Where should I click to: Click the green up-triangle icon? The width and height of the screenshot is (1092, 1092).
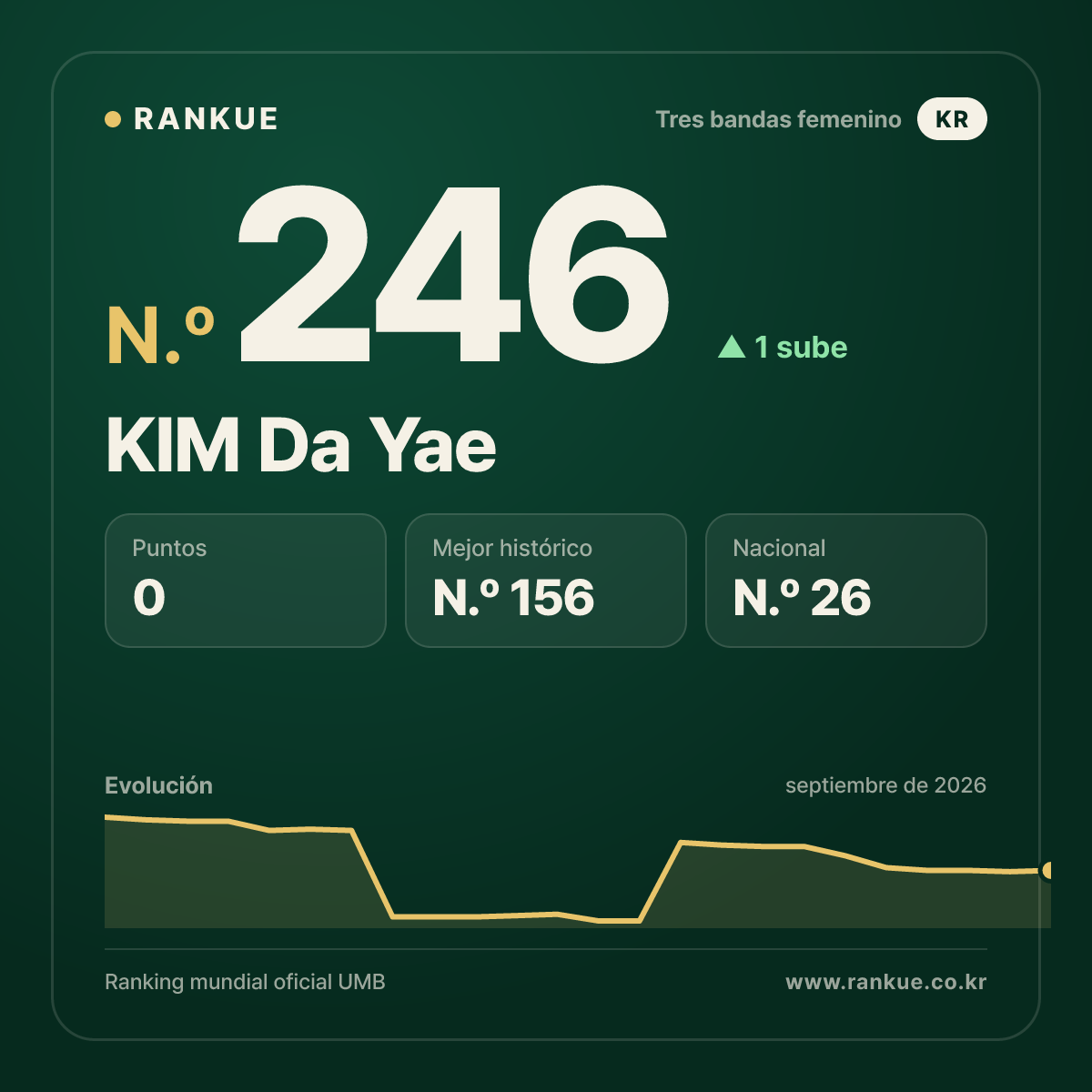(732, 346)
